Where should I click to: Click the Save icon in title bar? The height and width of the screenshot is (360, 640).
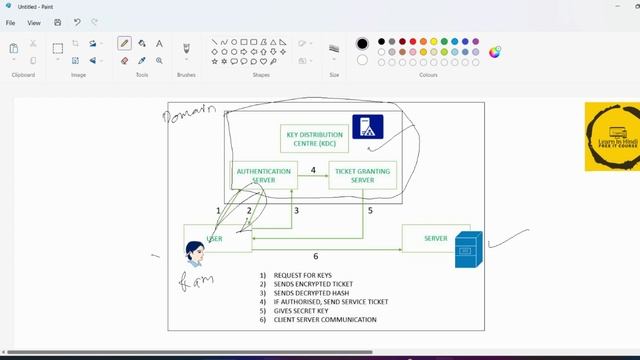tap(58, 22)
